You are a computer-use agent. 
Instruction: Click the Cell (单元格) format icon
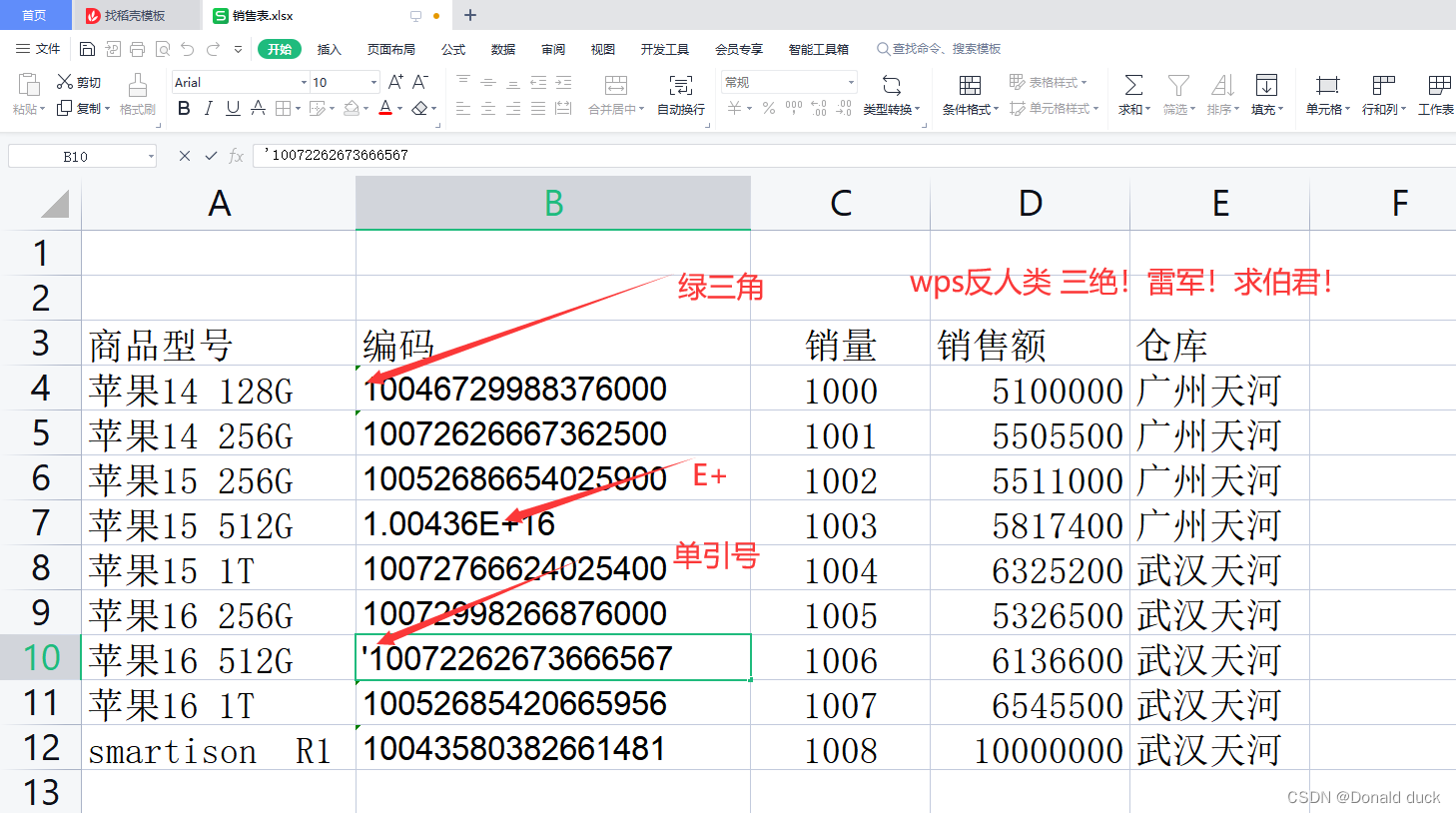point(1327,85)
